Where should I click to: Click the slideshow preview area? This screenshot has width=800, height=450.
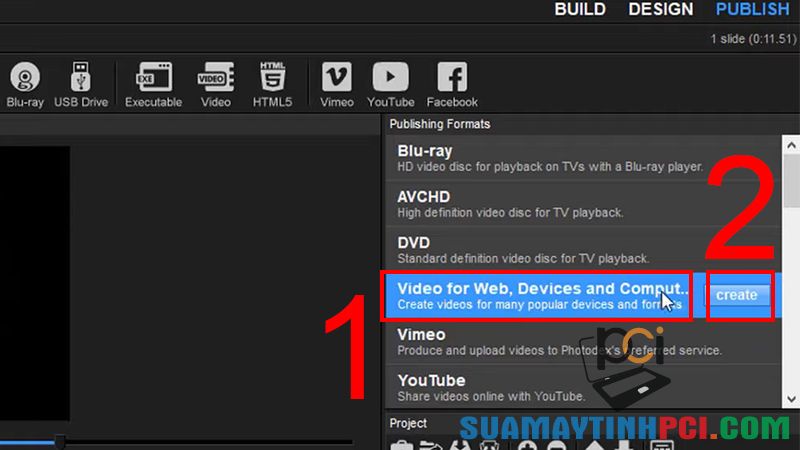point(35,283)
